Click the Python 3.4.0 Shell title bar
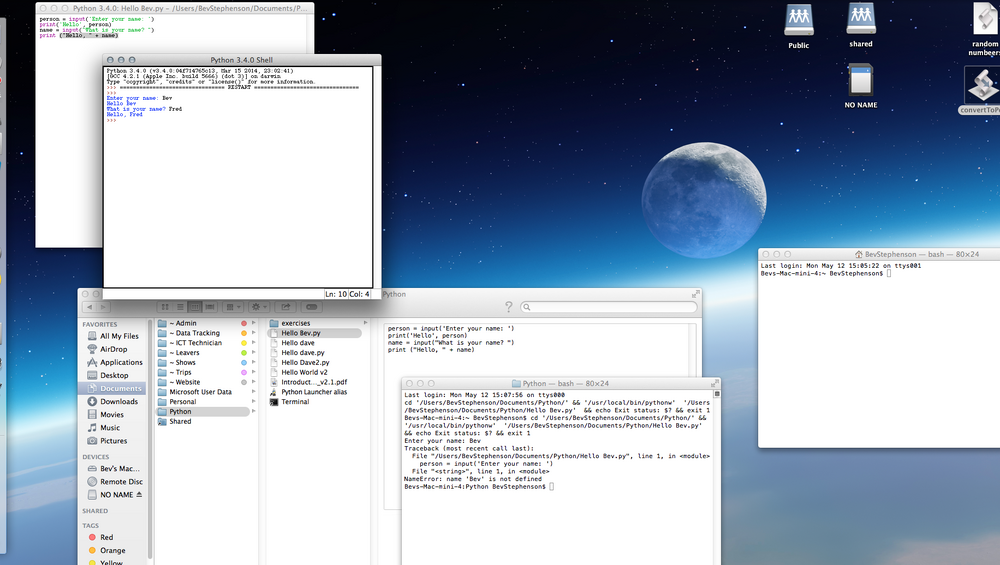This screenshot has width=1000, height=565. 242,60
